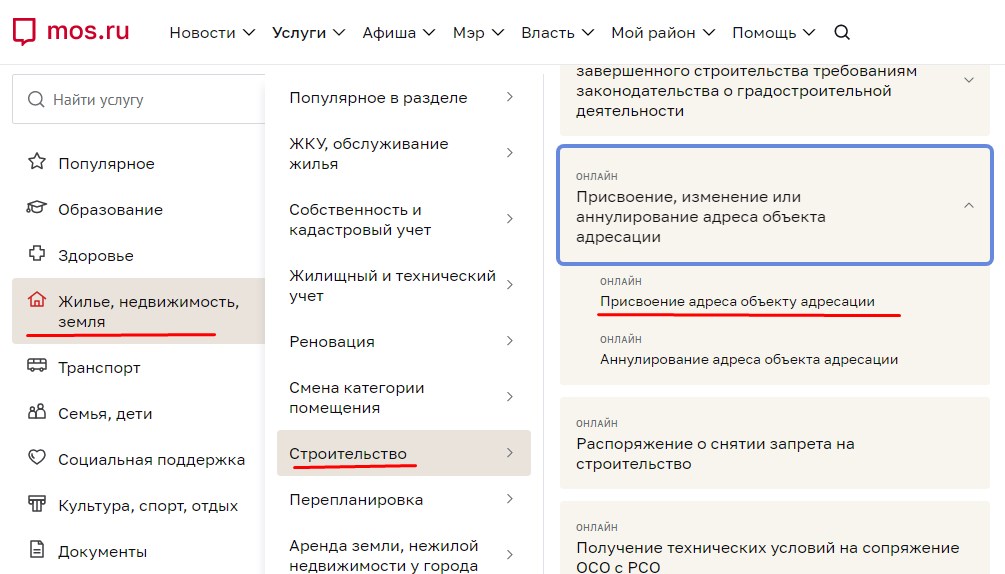Click the column icon for Культура, спорт, отдых
Screen dimensions: 1005x574
click(37, 504)
